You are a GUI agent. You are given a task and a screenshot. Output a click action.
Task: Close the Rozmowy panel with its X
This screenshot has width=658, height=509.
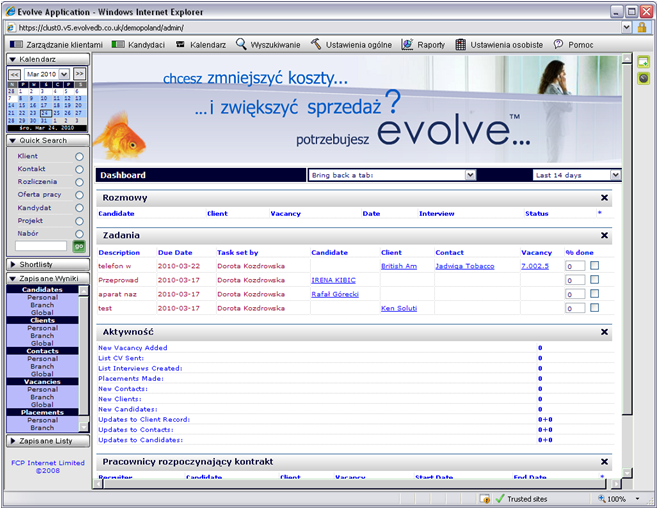tap(604, 198)
